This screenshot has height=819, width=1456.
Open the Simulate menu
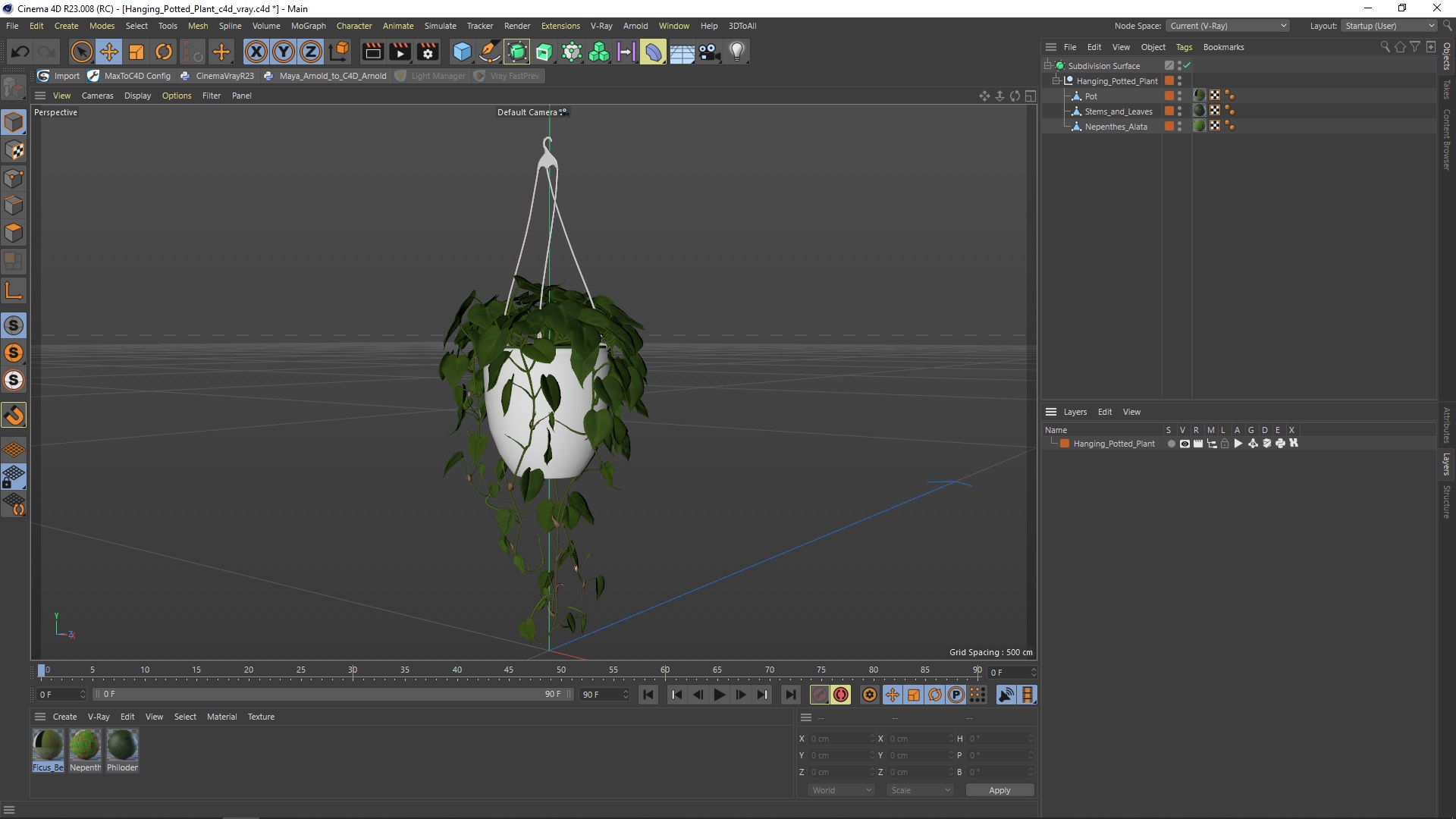pyautogui.click(x=440, y=26)
